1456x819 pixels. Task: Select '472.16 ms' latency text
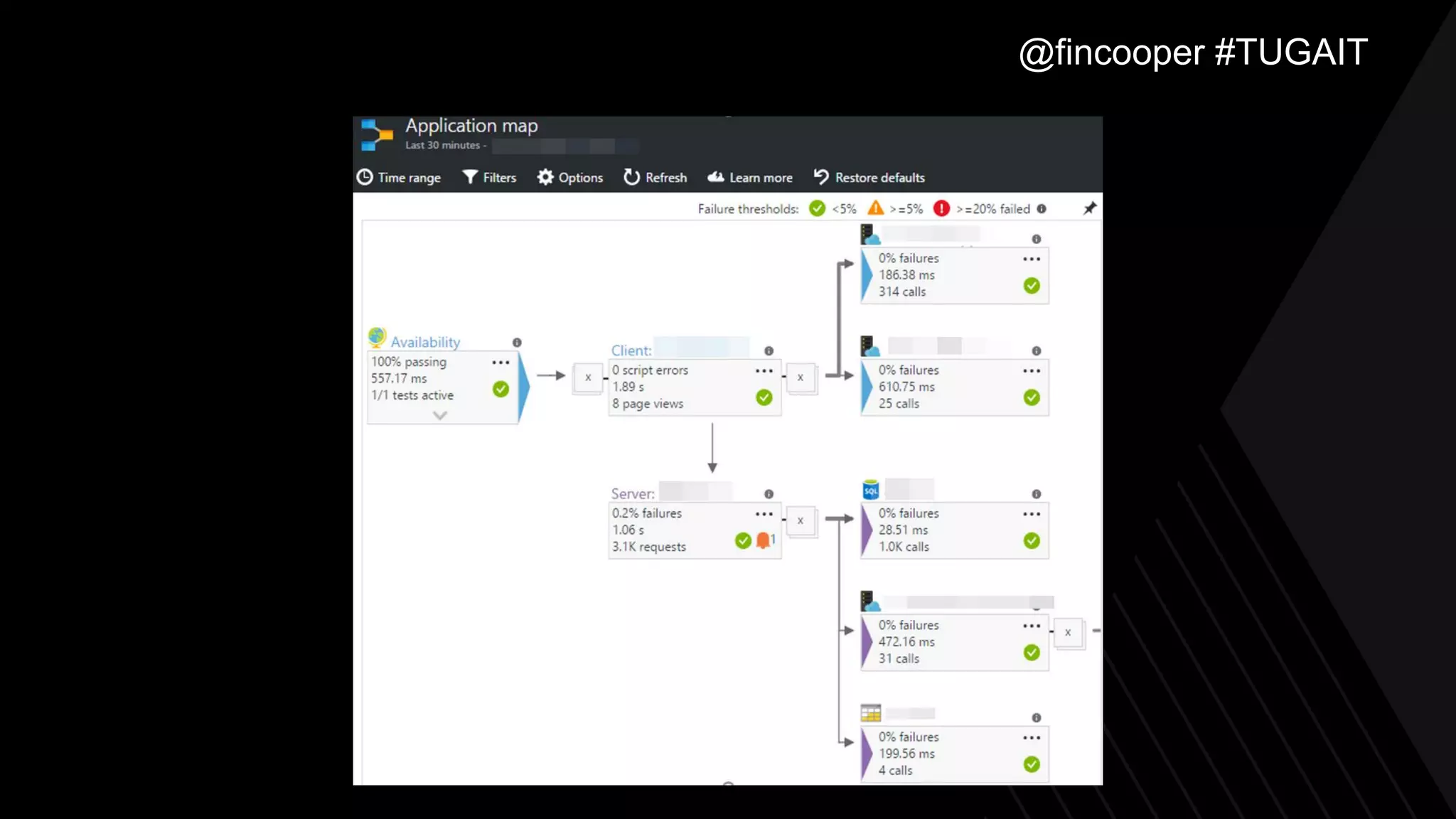(x=906, y=642)
